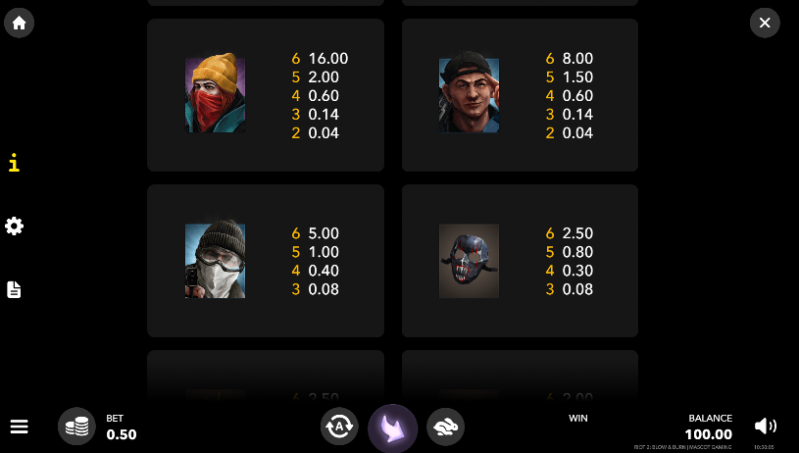Click the purple spin button

[x=392, y=428]
